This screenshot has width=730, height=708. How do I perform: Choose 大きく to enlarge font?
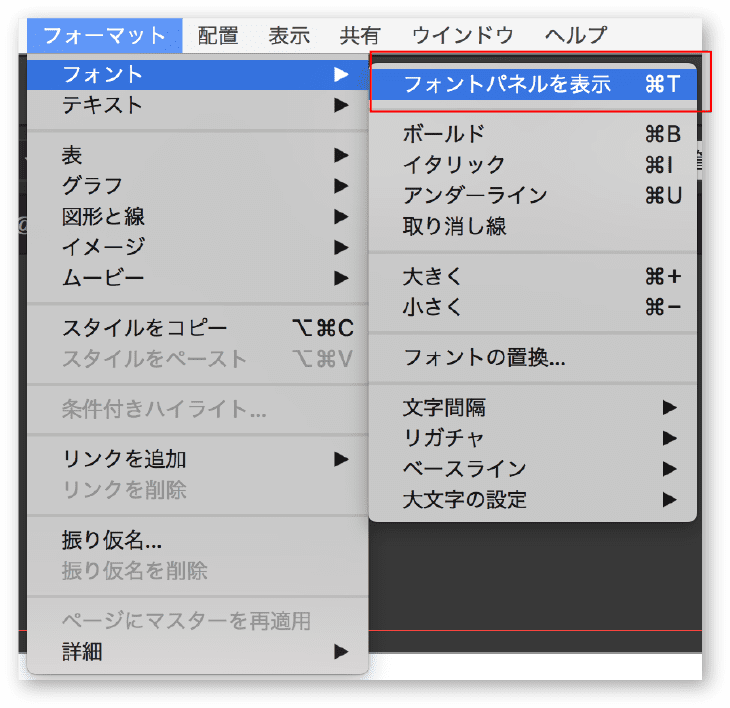pyautogui.click(x=533, y=276)
